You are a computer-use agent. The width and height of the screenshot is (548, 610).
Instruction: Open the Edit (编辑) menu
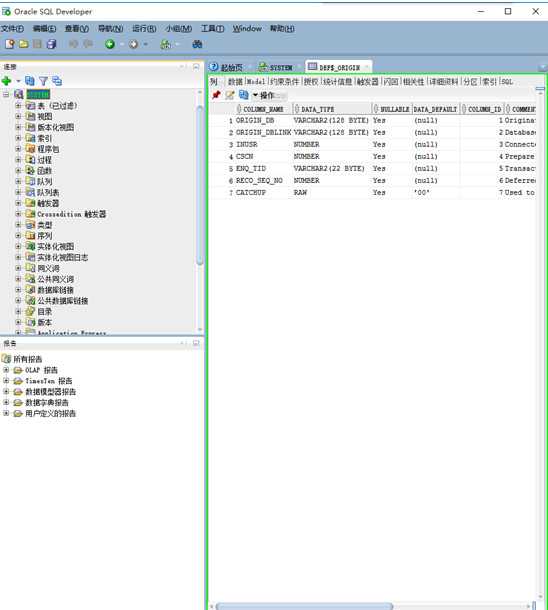point(44,29)
